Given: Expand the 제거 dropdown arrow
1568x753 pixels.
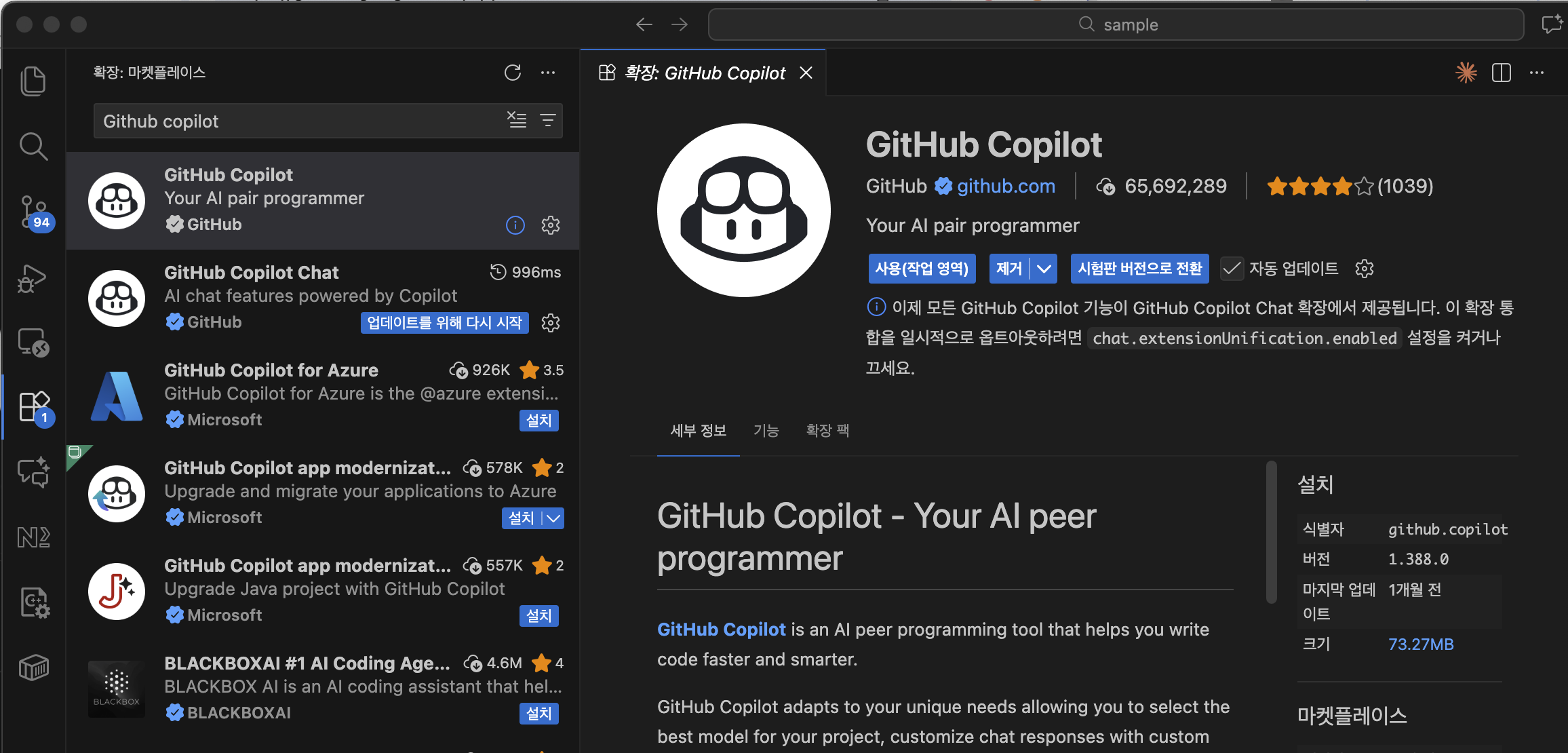Looking at the screenshot, I should pyautogui.click(x=1044, y=269).
